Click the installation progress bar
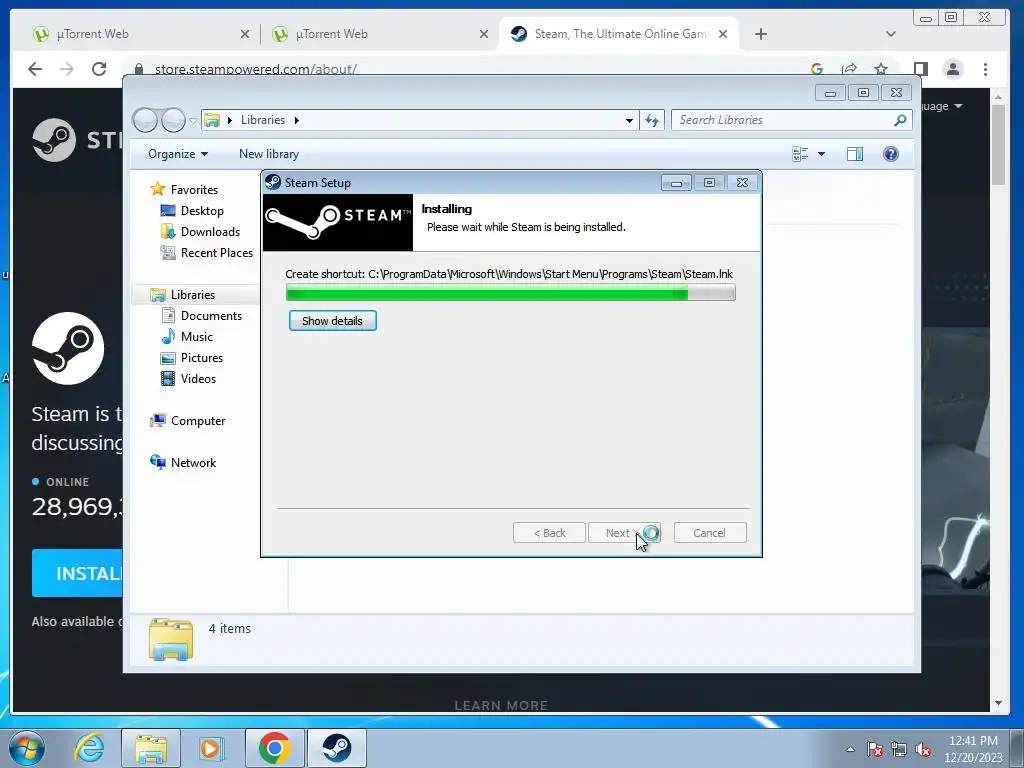The width and height of the screenshot is (1024, 768). [510, 293]
